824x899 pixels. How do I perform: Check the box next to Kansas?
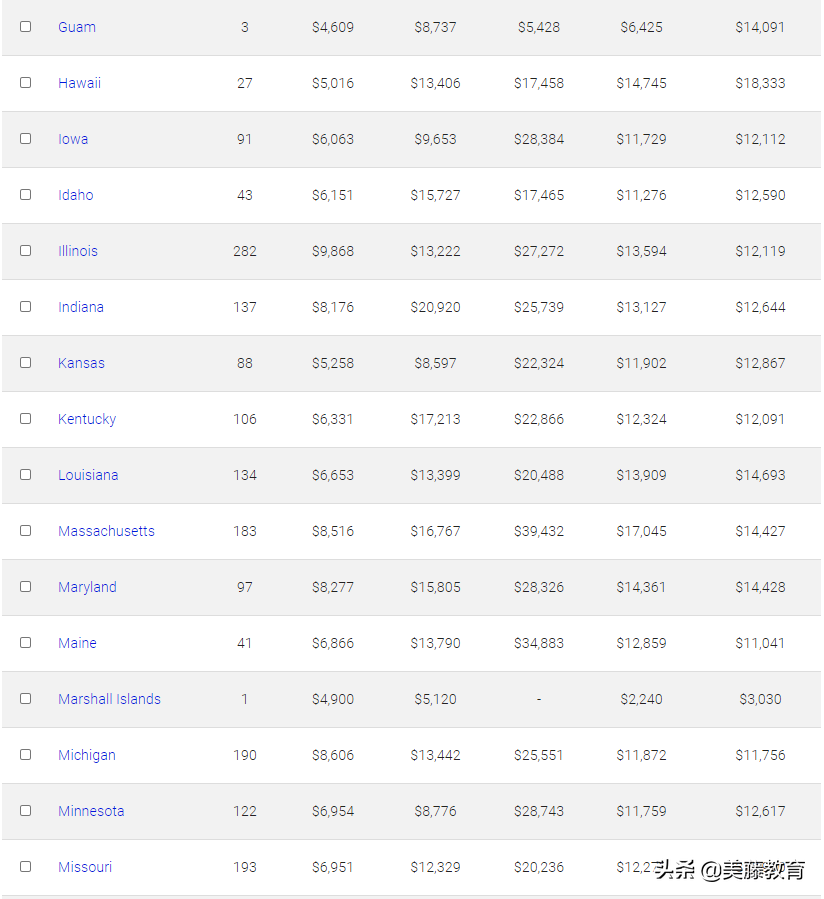26,363
